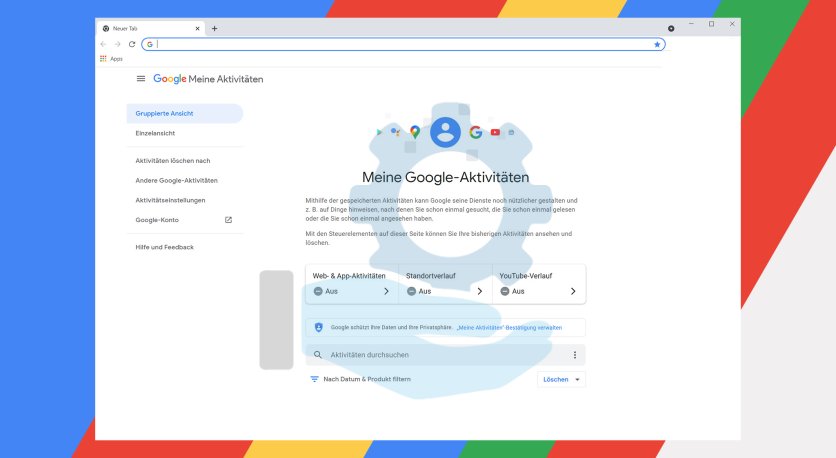Click the Web- & App-Aktivitäten label
The height and width of the screenshot is (458, 836).
[349, 276]
